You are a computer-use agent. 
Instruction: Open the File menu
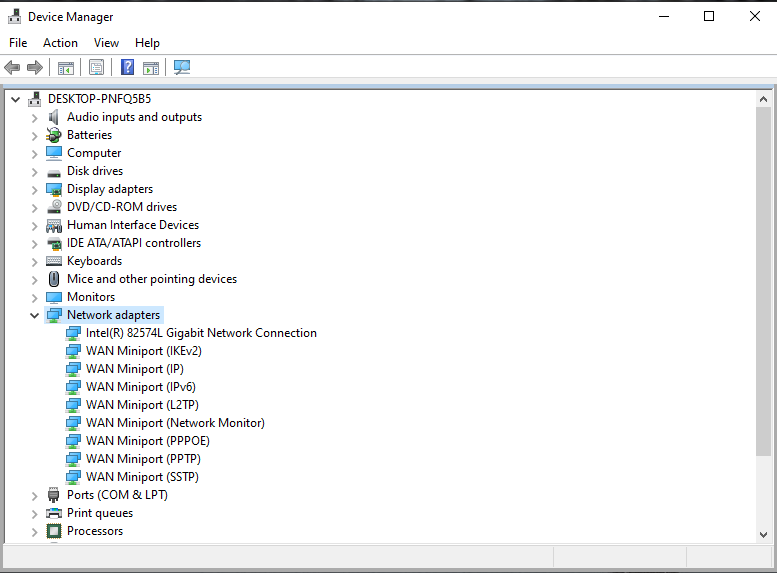point(18,43)
